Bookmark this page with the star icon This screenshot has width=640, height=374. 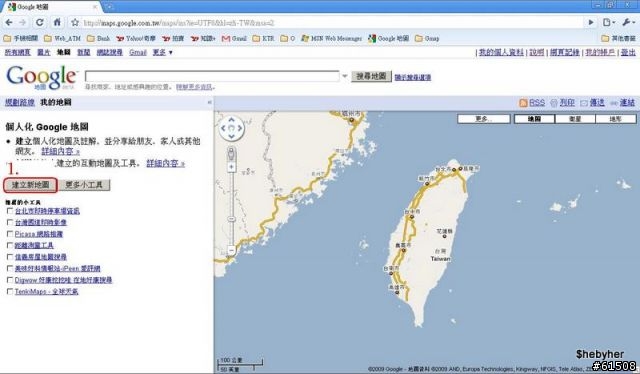tap(75, 22)
